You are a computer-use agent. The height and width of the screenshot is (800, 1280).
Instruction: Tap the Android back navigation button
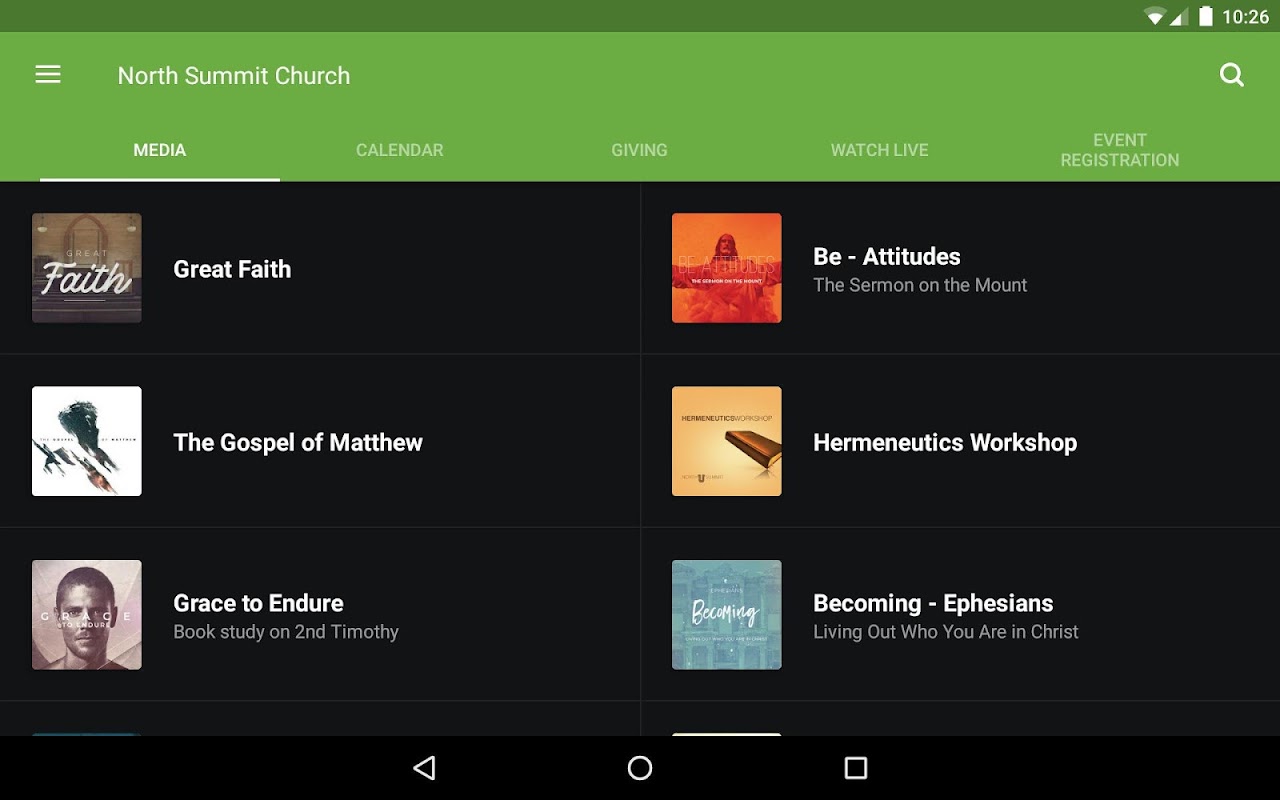(x=424, y=768)
